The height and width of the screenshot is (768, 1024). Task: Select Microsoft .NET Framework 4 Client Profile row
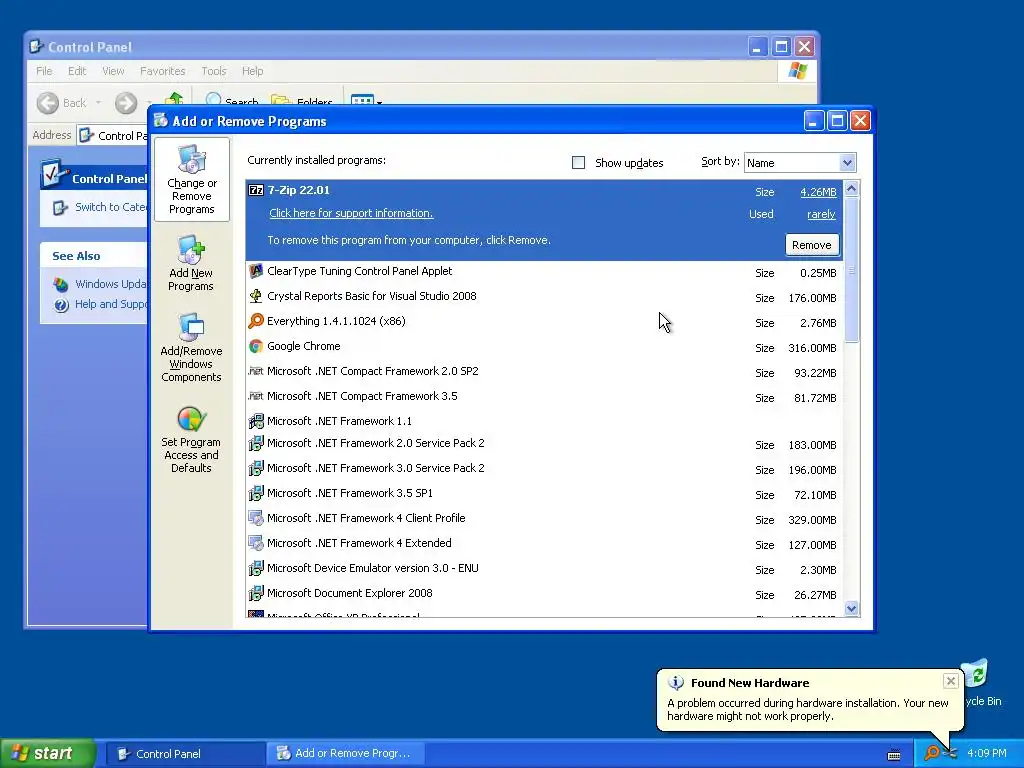coord(543,519)
